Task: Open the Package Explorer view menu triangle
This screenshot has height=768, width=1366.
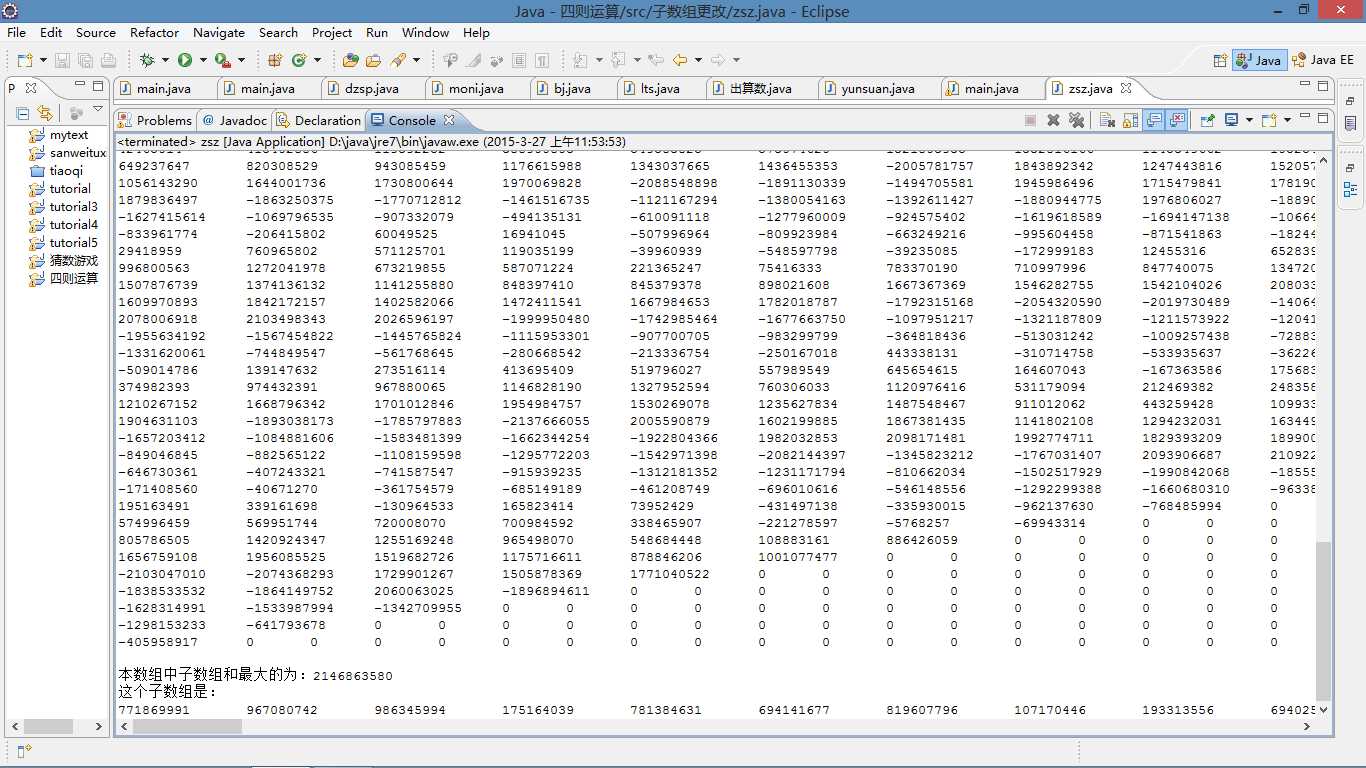Action: click(98, 109)
